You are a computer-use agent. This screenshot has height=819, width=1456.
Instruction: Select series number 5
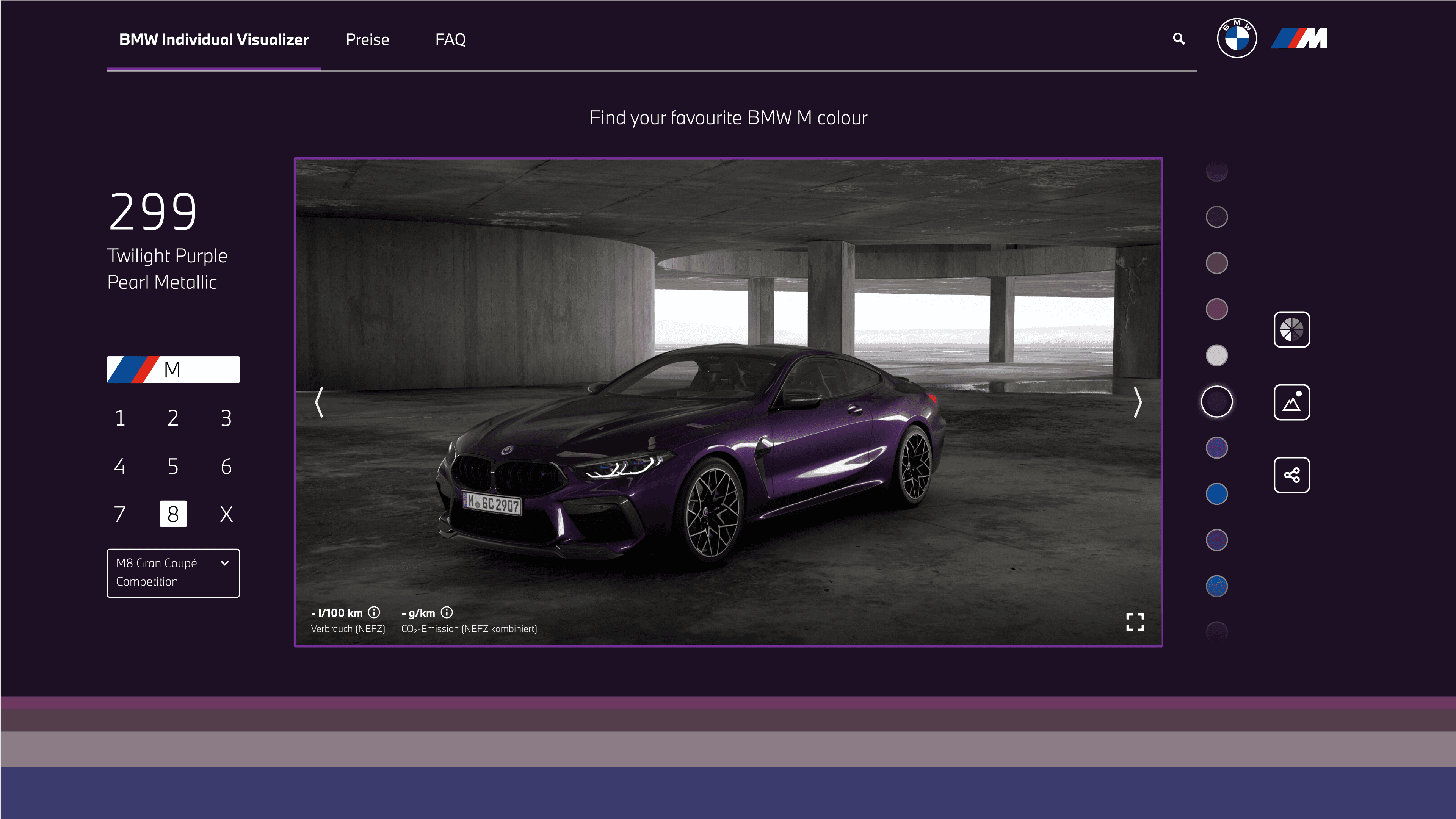click(173, 466)
